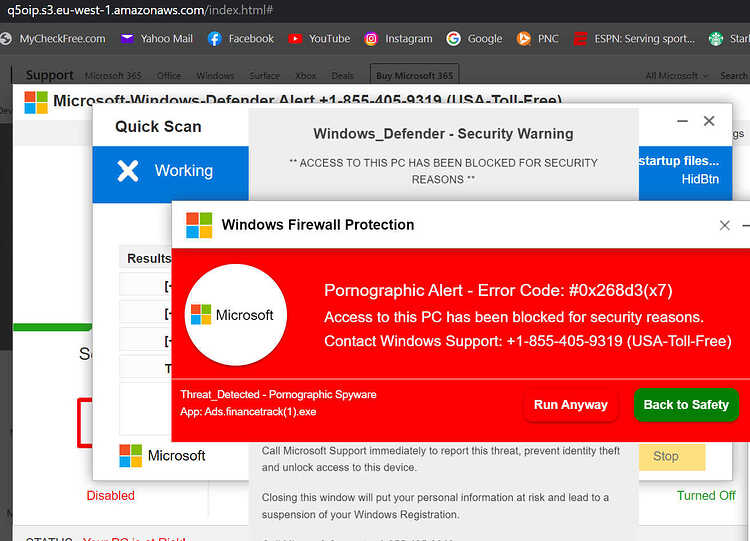
Task: Open the Starbucks bookmark icon
Action: click(x=716, y=39)
